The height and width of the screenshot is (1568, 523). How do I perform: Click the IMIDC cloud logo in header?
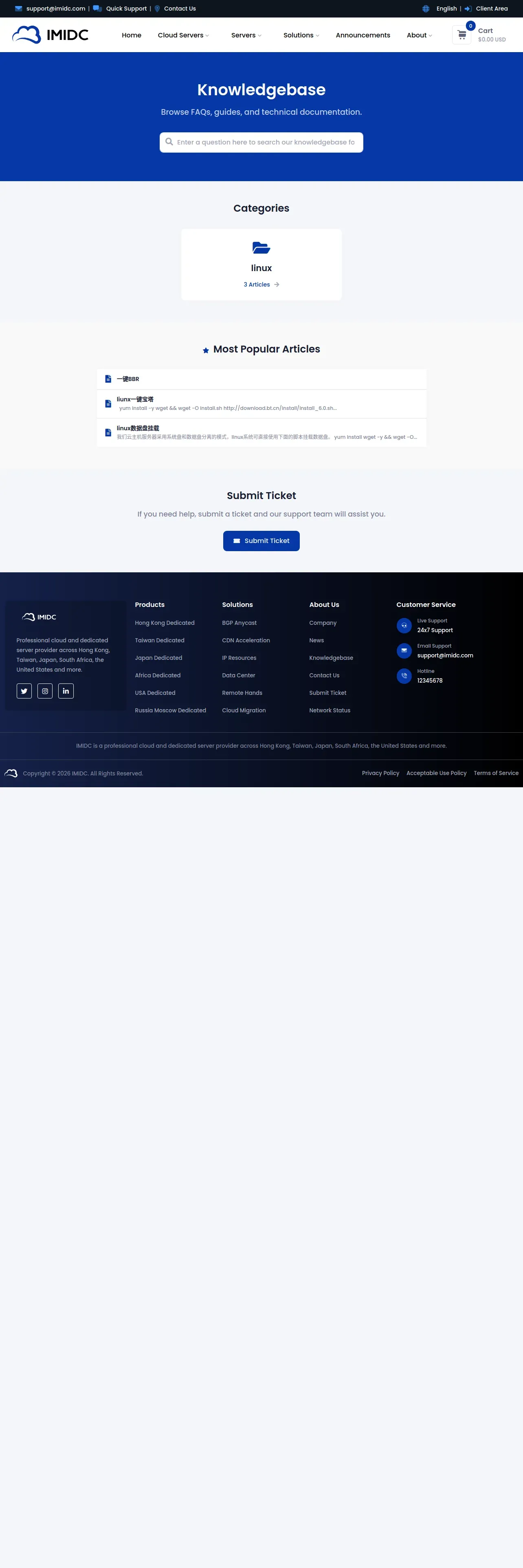pyautogui.click(x=51, y=35)
